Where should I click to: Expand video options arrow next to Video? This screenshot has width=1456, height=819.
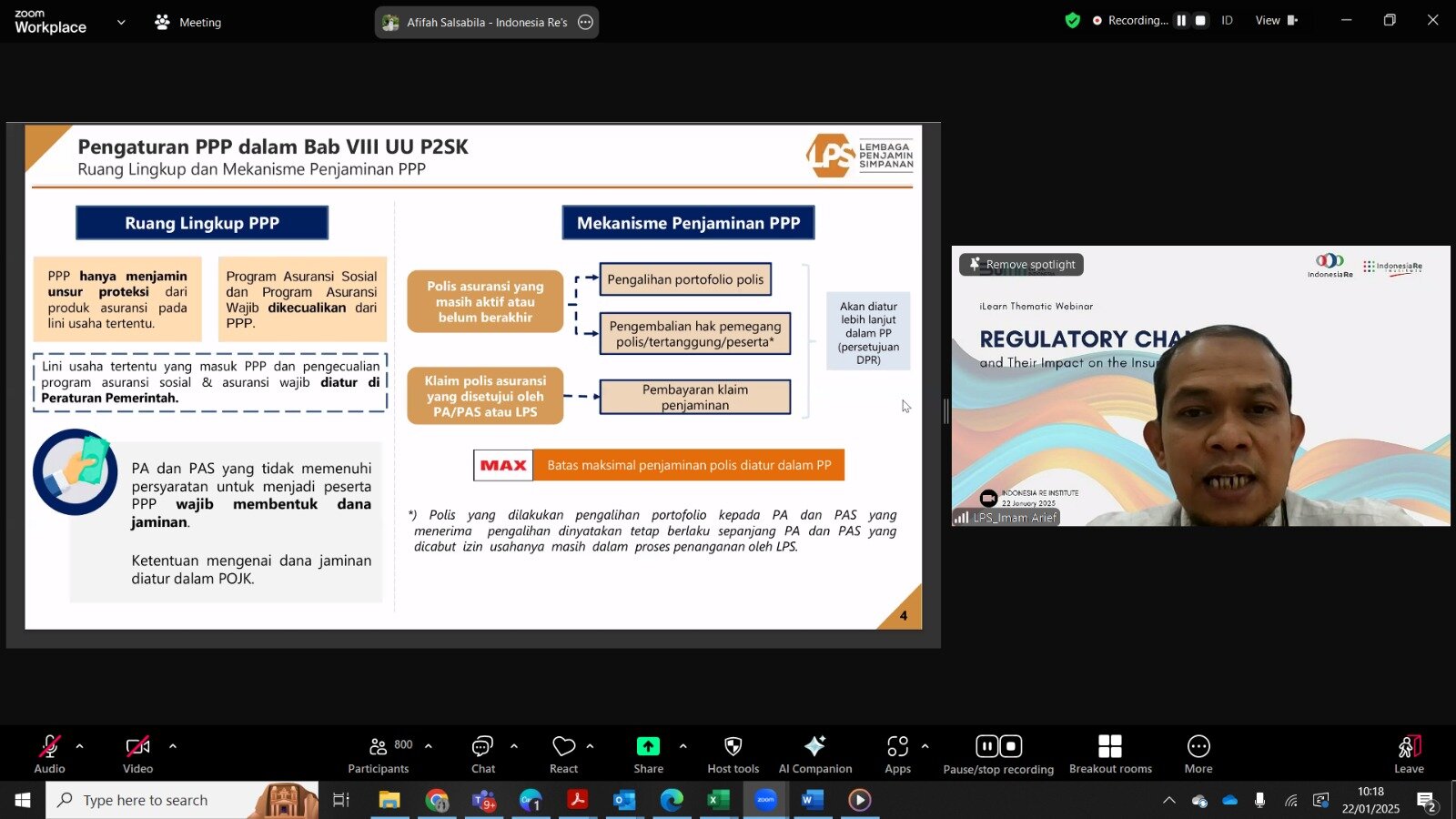pyautogui.click(x=172, y=746)
